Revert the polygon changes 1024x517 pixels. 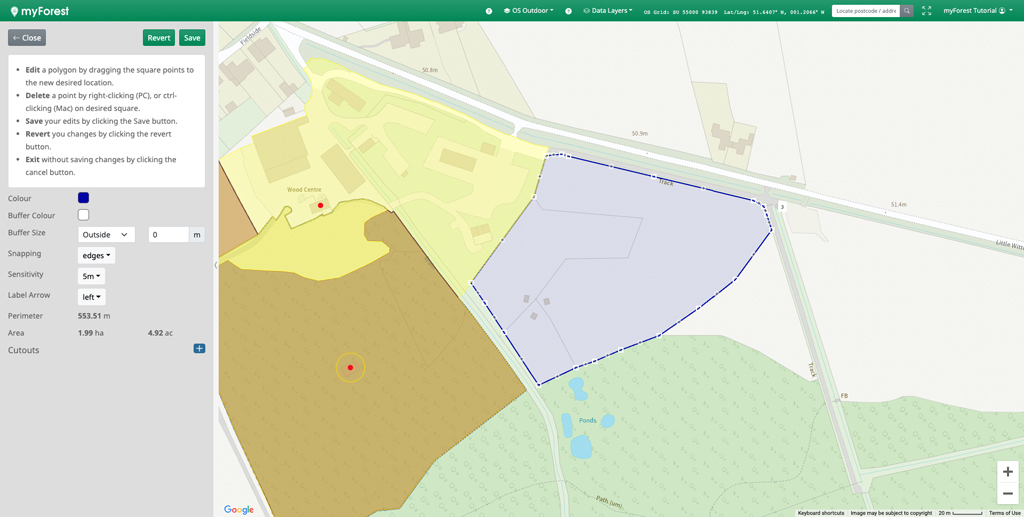coord(158,38)
